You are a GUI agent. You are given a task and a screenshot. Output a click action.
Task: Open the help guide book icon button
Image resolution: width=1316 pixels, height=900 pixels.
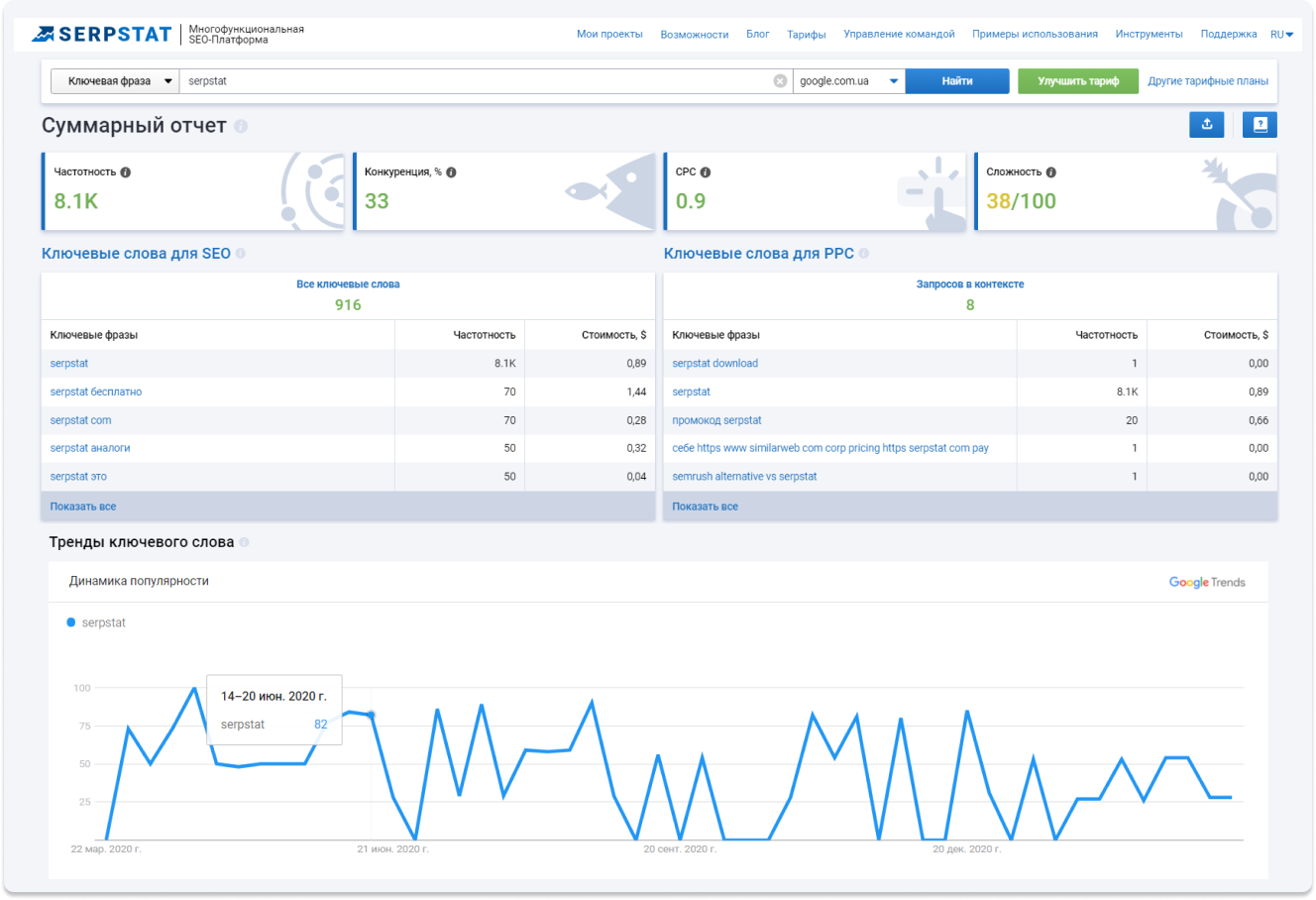(1260, 124)
